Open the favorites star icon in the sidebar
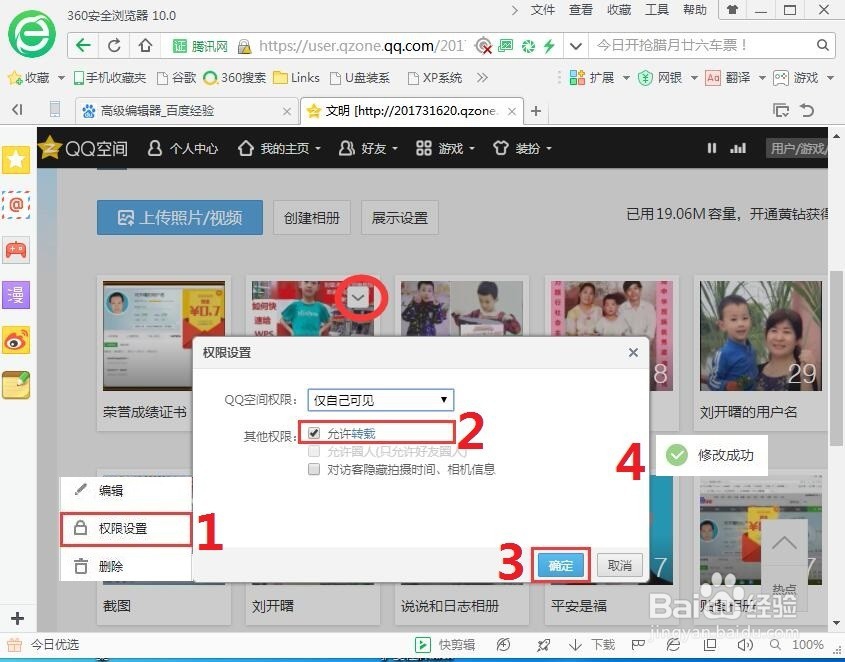The width and height of the screenshot is (845, 662). tap(15, 158)
